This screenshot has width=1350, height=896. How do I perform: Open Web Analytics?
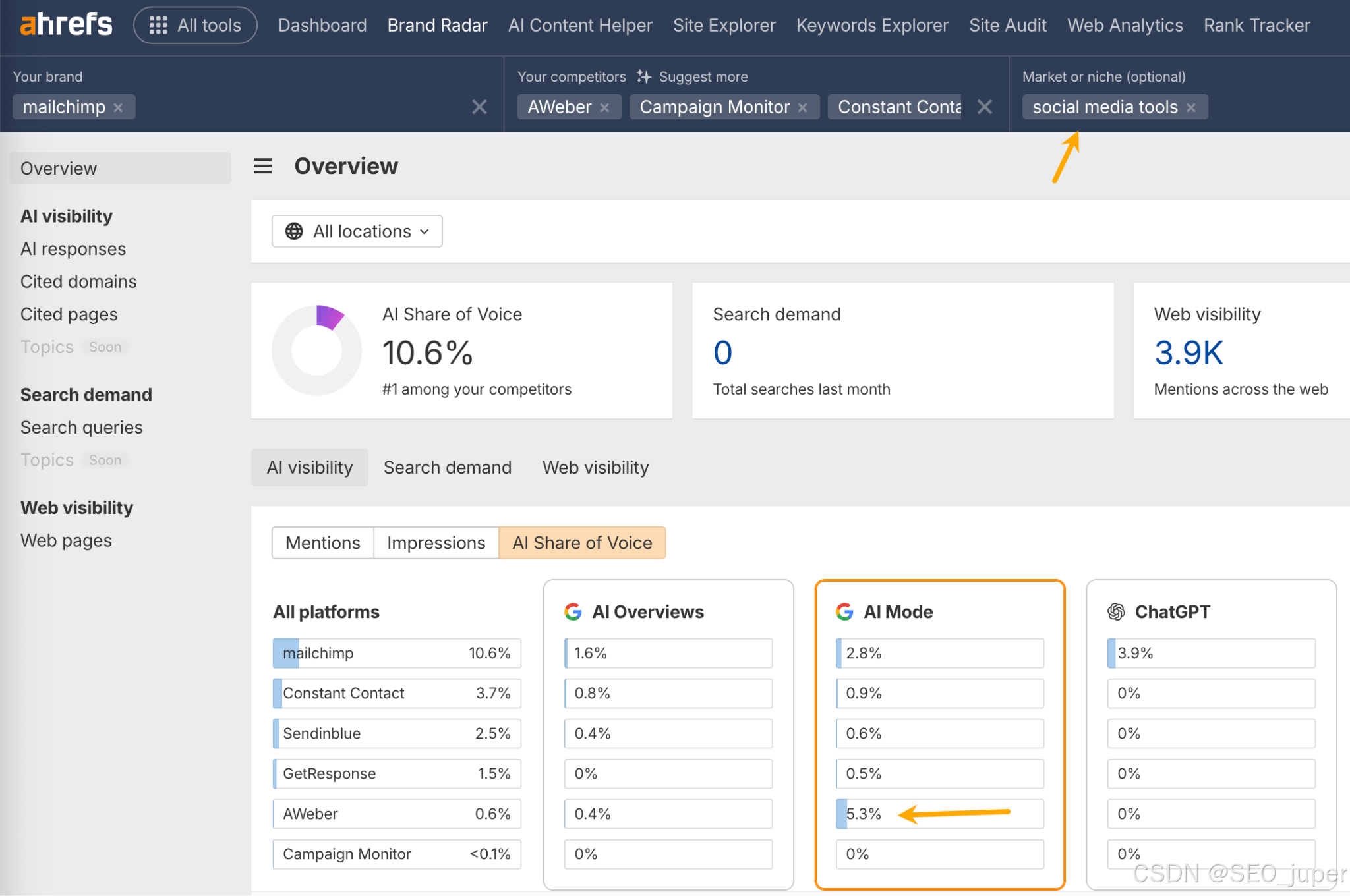(1125, 25)
